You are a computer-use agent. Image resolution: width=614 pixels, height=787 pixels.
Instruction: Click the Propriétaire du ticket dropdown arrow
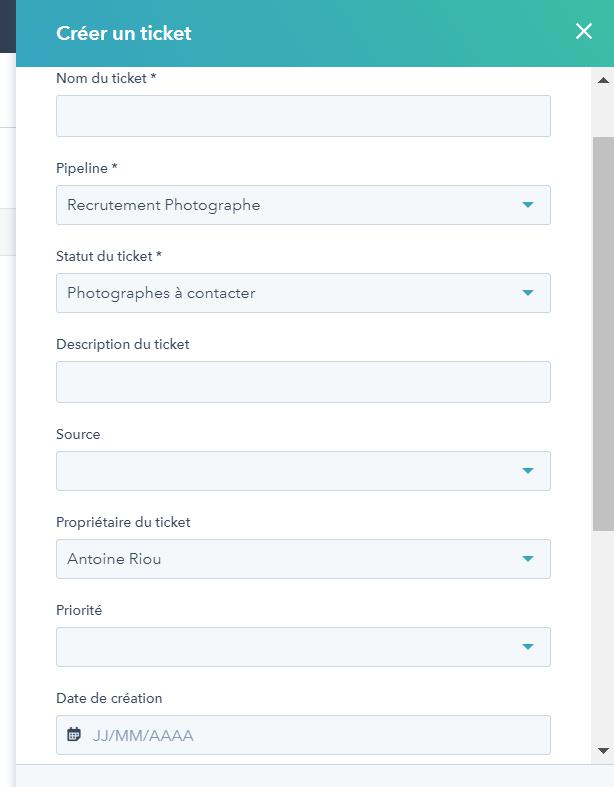click(x=528, y=559)
